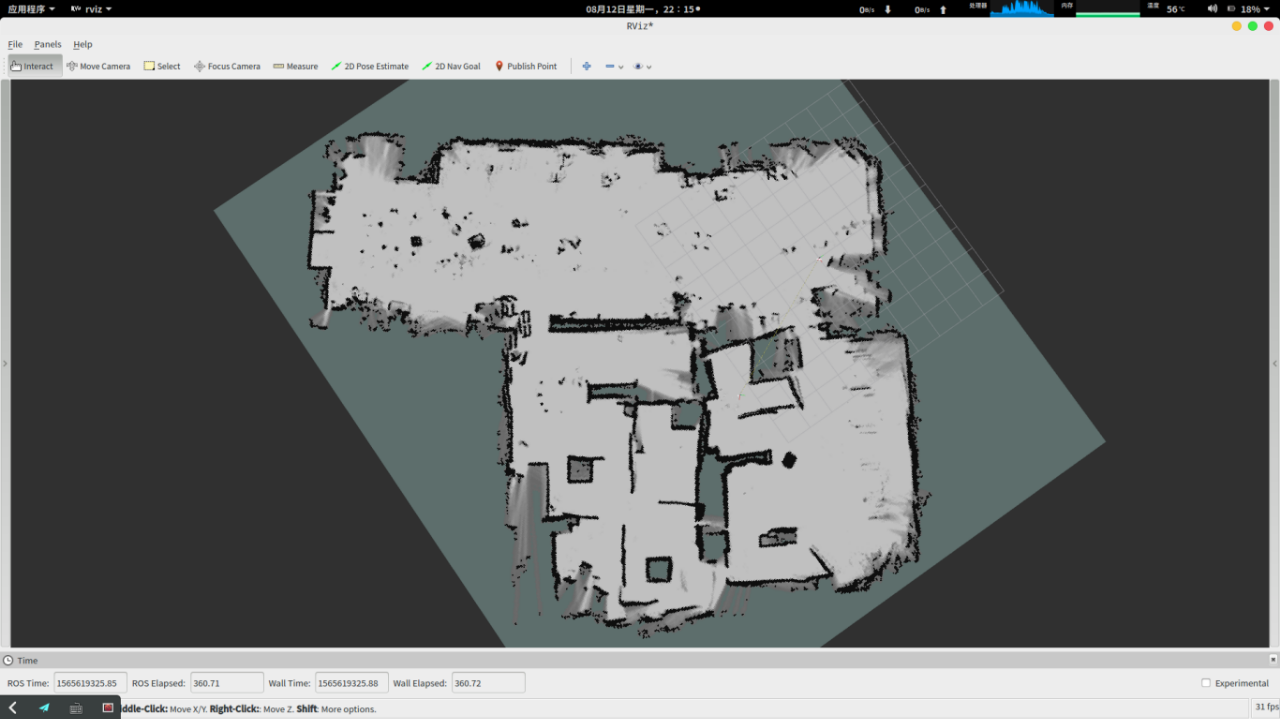Set a 2D Nav Goal

(451, 66)
